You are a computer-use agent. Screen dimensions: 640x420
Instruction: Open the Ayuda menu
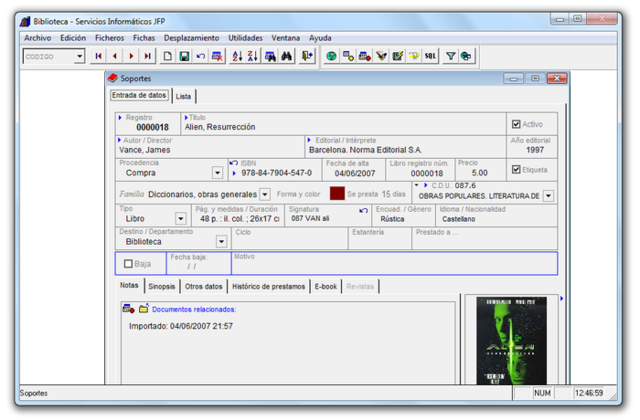point(320,38)
